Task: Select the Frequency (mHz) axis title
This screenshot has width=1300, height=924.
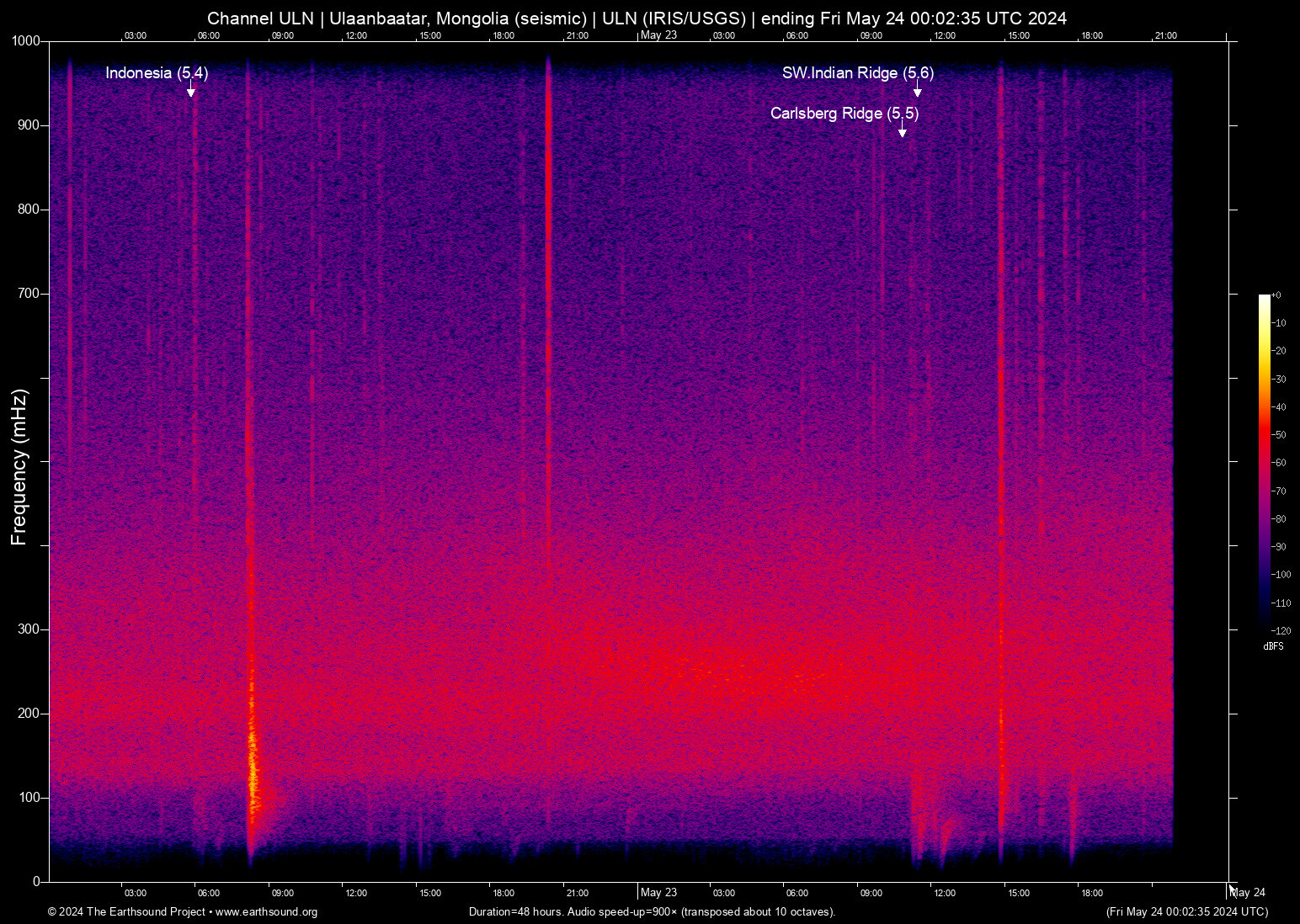Action: pos(19,467)
